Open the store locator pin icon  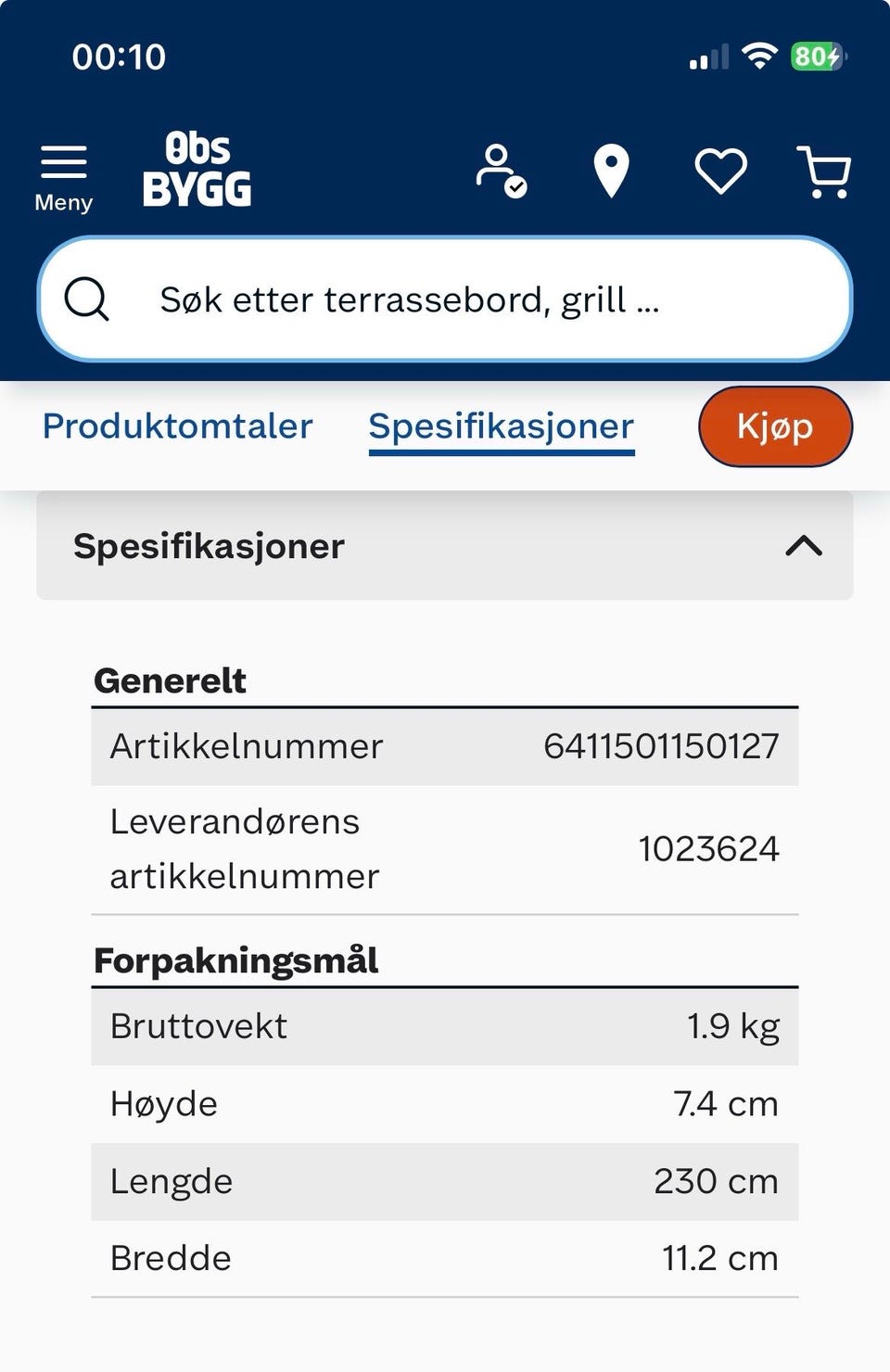click(x=611, y=171)
